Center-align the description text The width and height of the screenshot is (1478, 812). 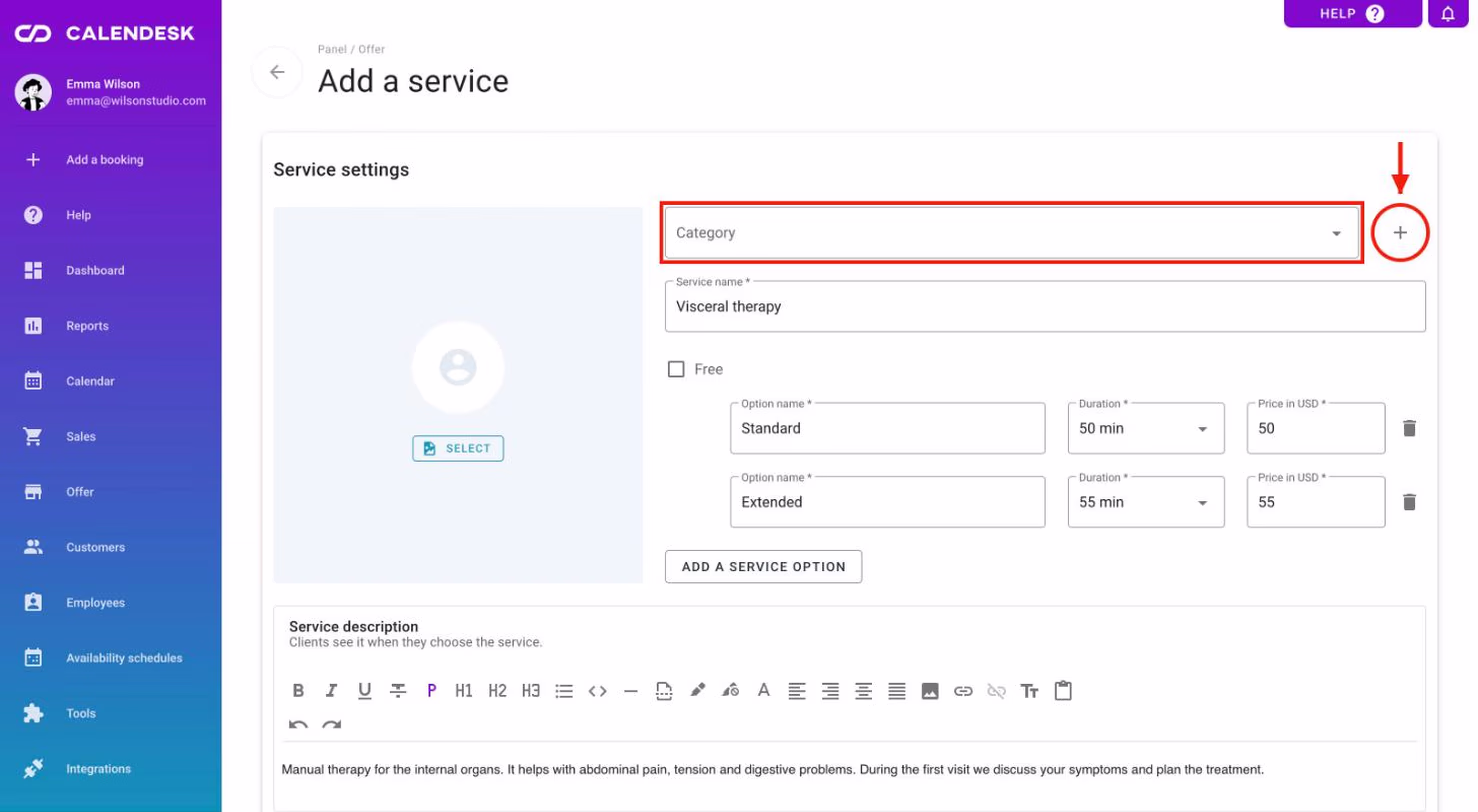pyautogui.click(x=863, y=690)
